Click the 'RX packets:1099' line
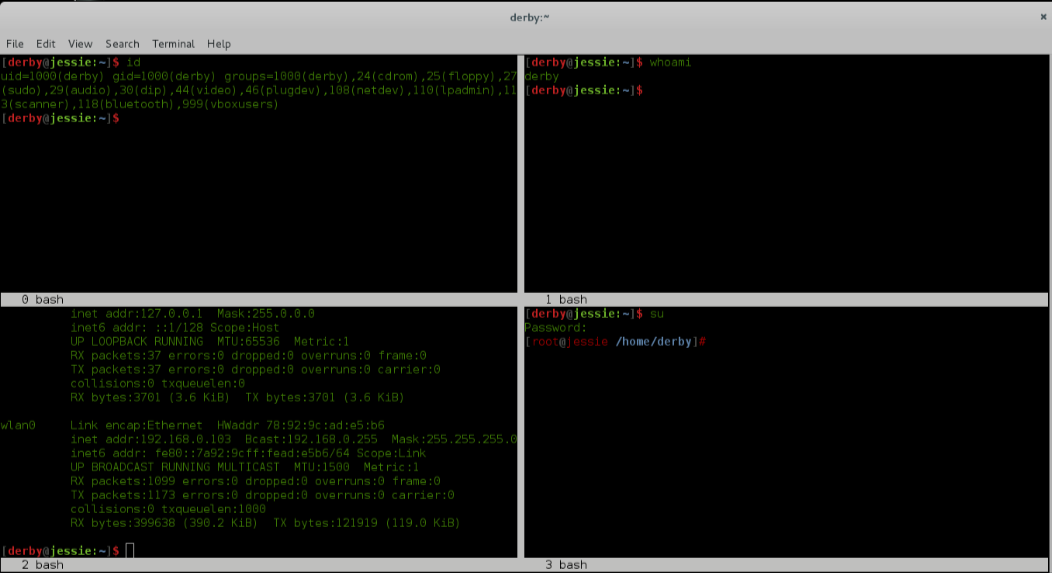The width and height of the screenshot is (1052, 573). pos(255,481)
